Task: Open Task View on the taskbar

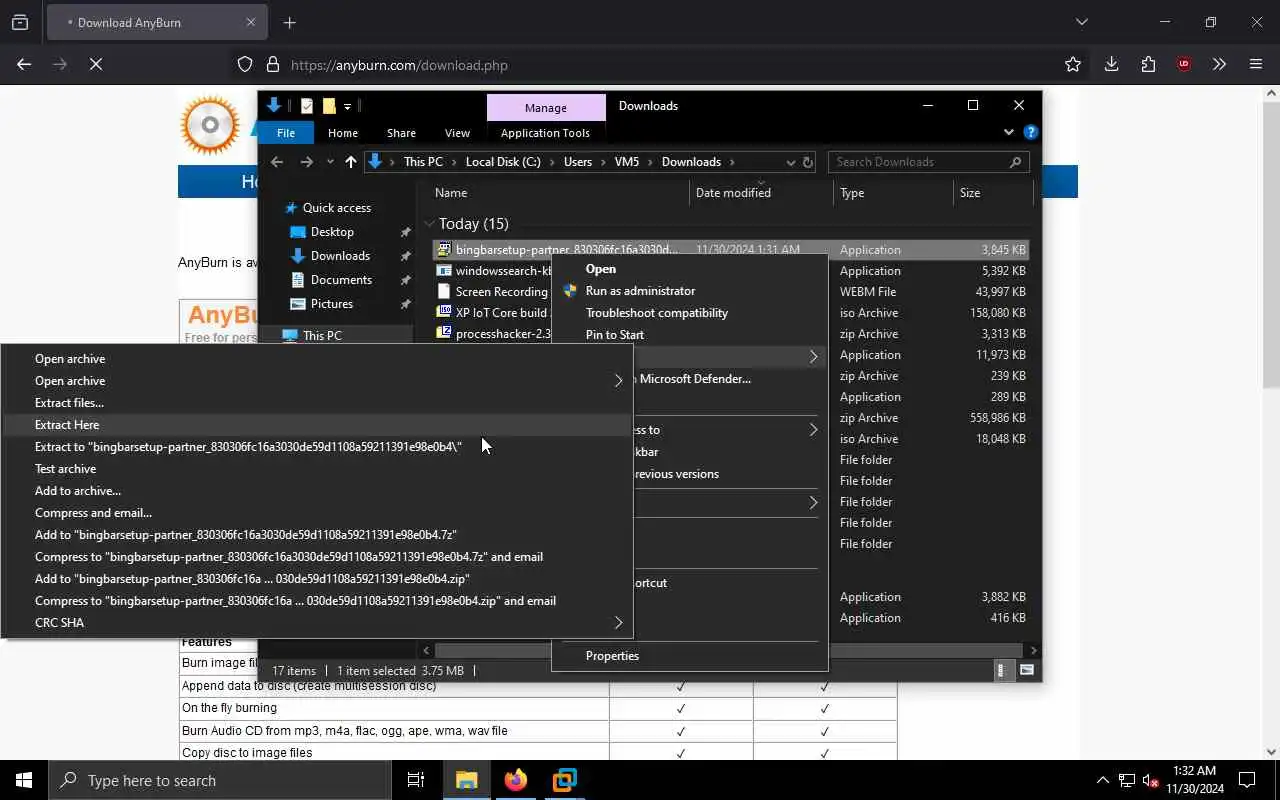Action: pyautogui.click(x=416, y=781)
